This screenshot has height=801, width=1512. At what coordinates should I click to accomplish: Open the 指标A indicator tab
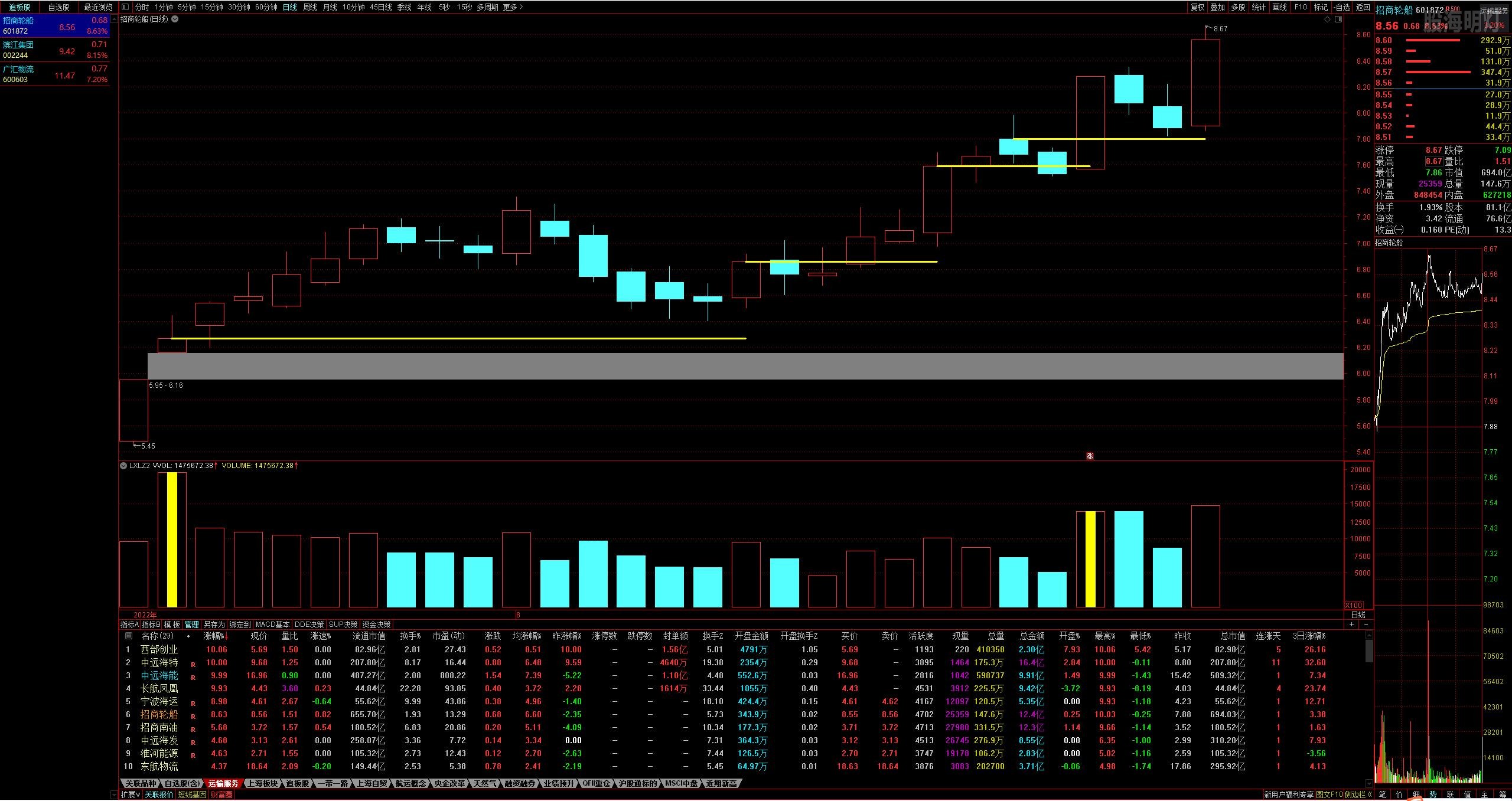coord(129,625)
